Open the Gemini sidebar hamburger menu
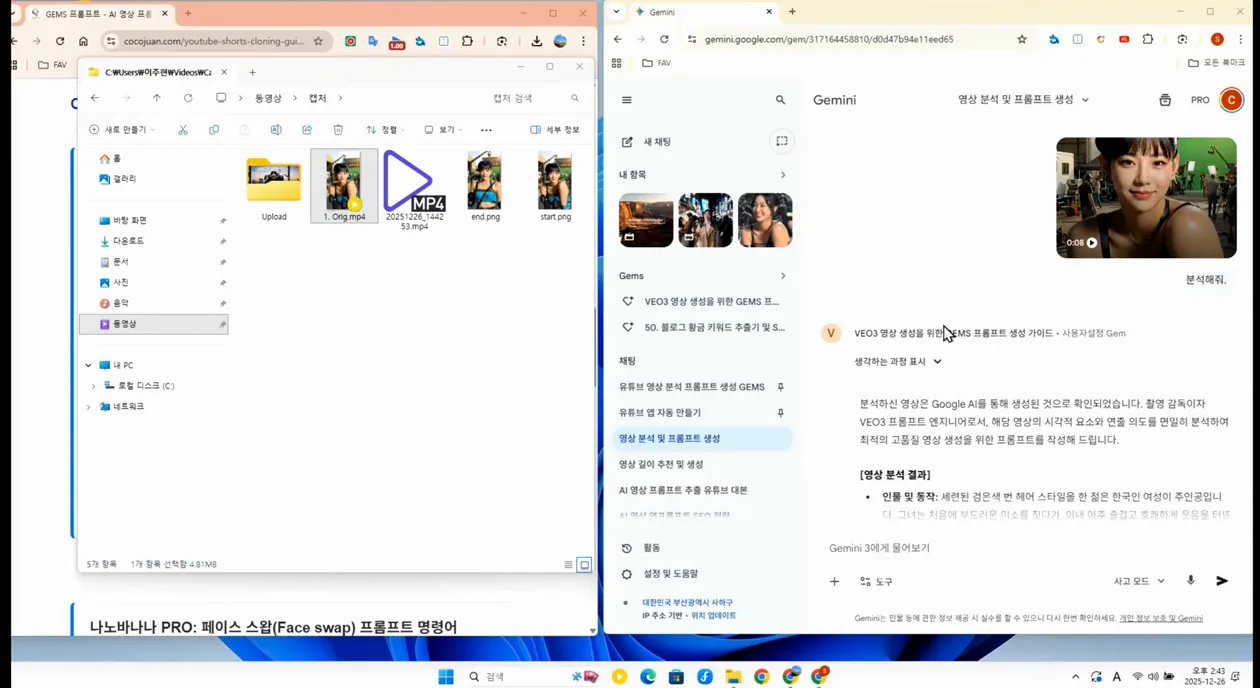This screenshot has width=1260, height=688. coord(627,100)
